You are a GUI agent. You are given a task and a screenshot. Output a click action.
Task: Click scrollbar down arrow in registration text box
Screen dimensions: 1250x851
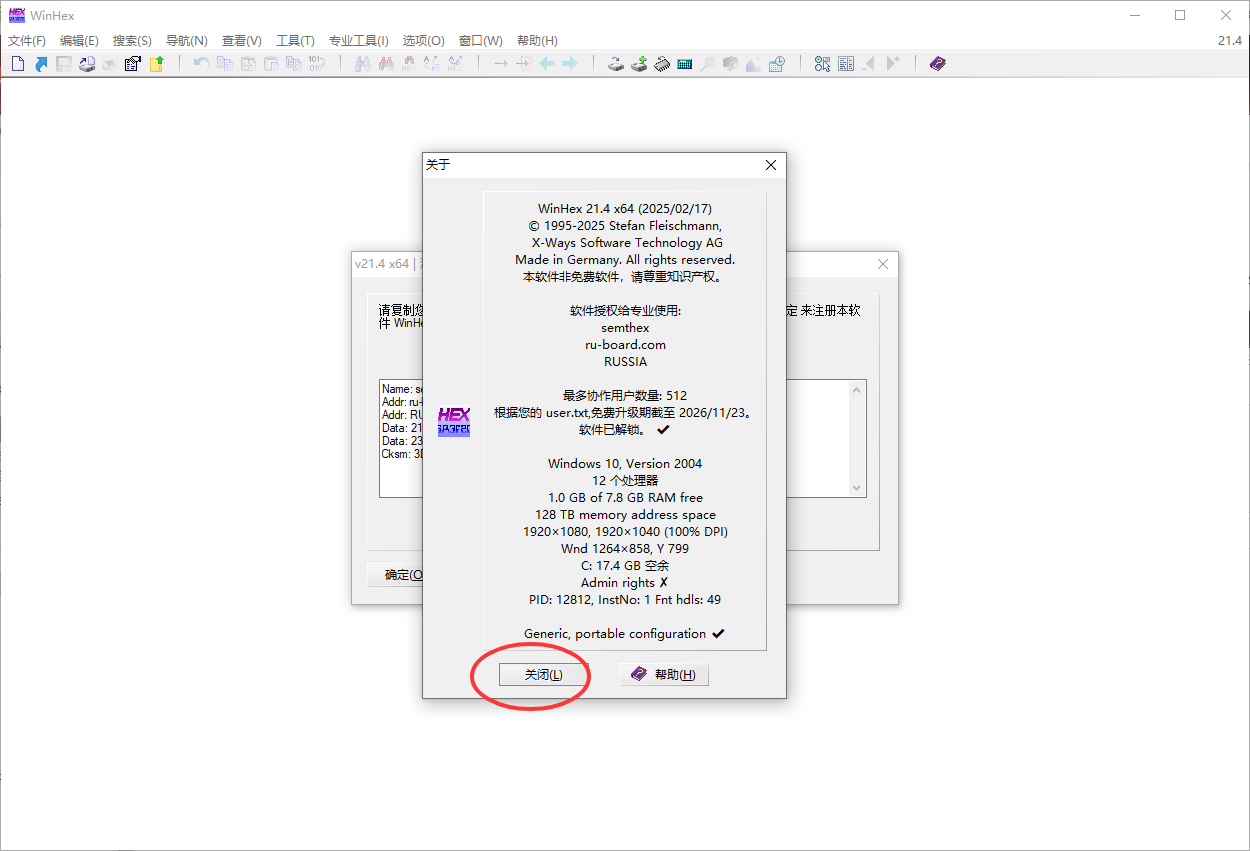pyautogui.click(x=857, y=488)
